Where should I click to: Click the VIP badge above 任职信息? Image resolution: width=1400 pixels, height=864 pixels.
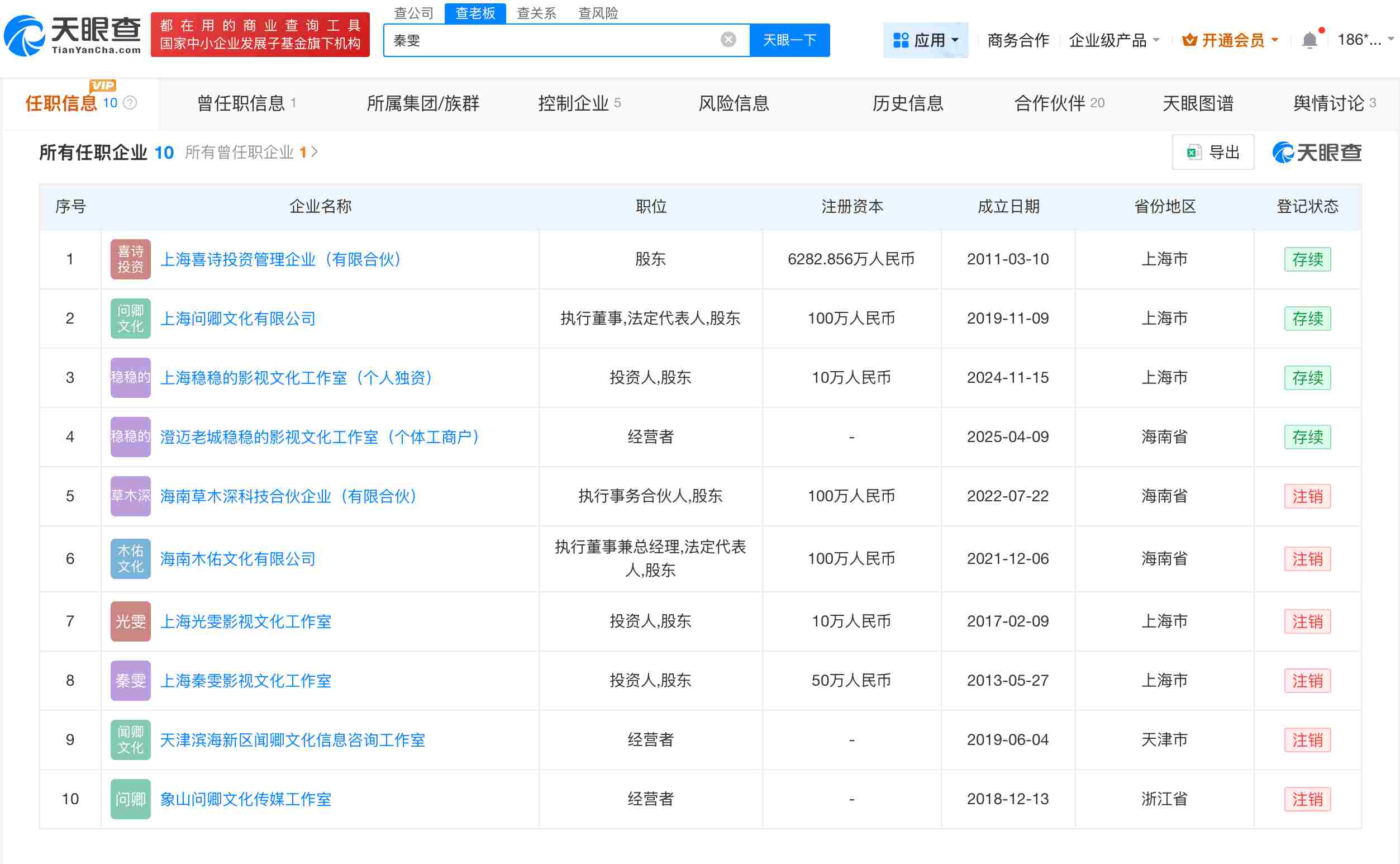[102, 86]
